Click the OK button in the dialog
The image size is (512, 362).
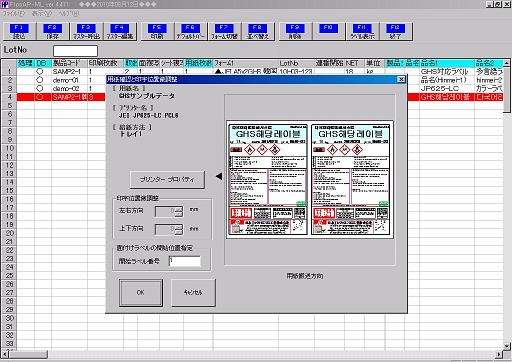141,292
